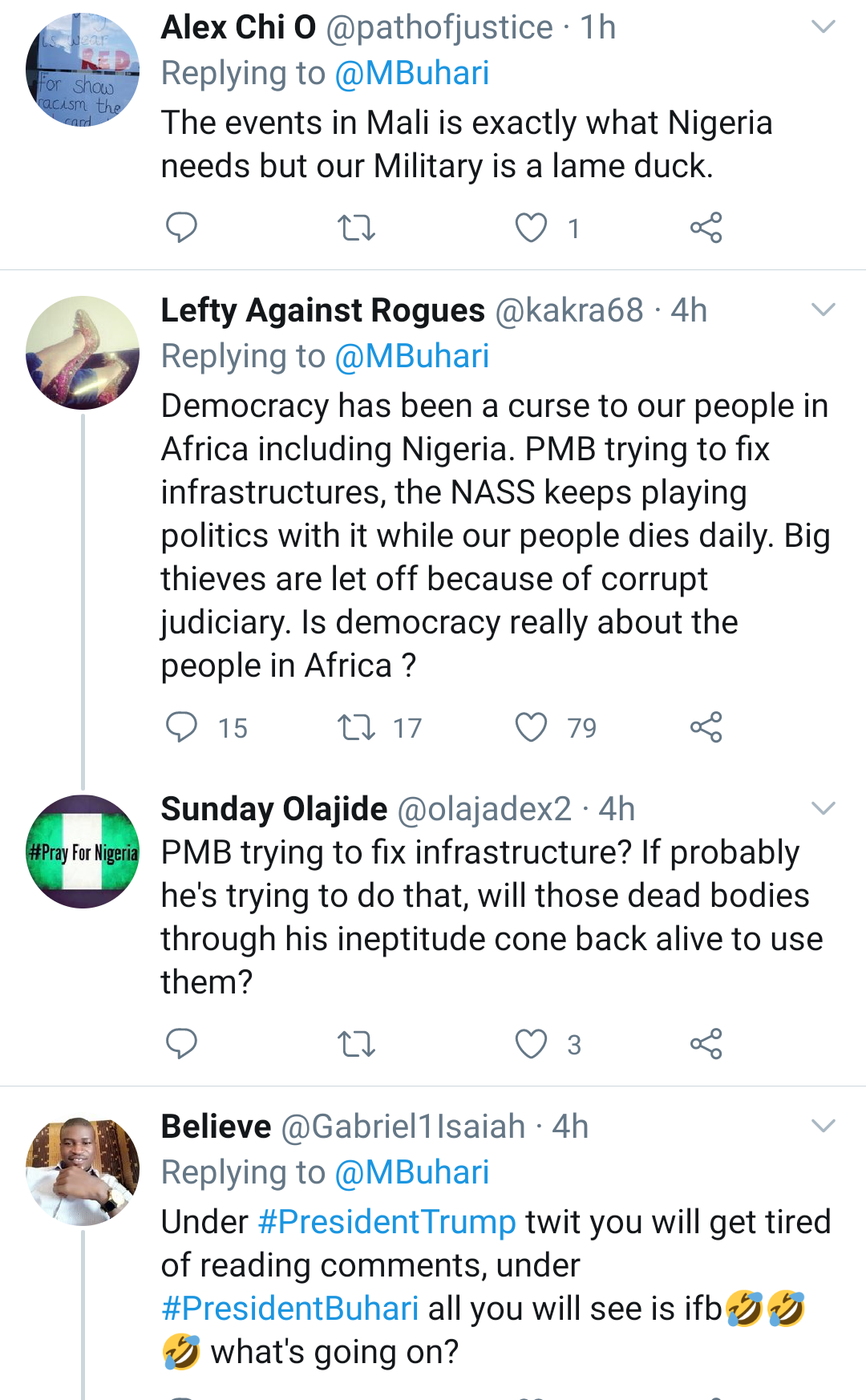This screenshot has width=866, height=1400.
Task: Share Alex Chi O's tweet
Action: point(706,228)
